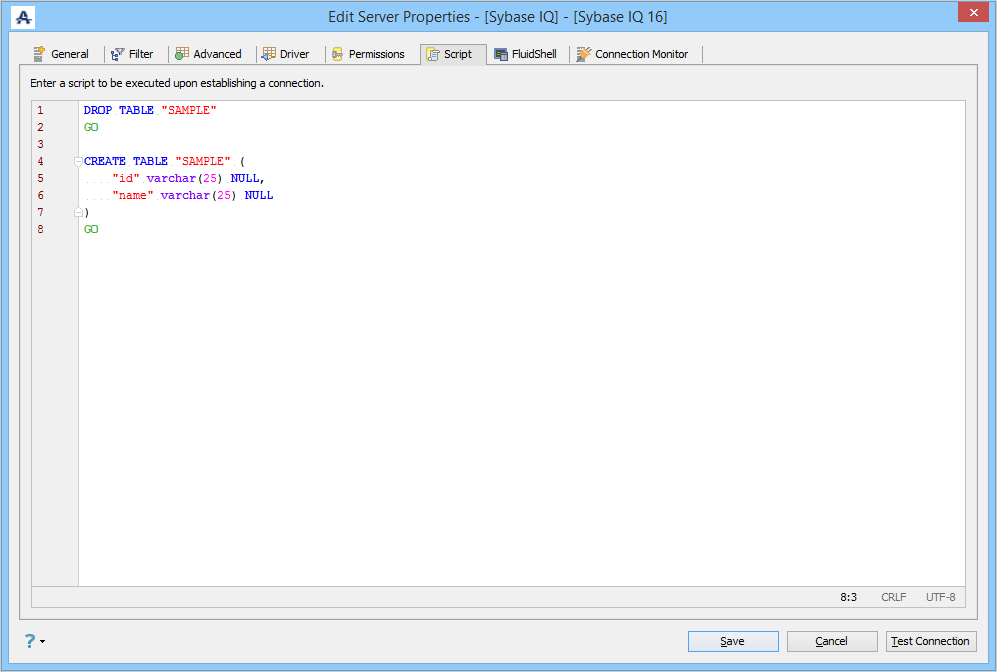Click the CREATE keyword on line 4
The width and height of the screenshot is (997, 672).
pyautogui.click(x=105, y=161)
